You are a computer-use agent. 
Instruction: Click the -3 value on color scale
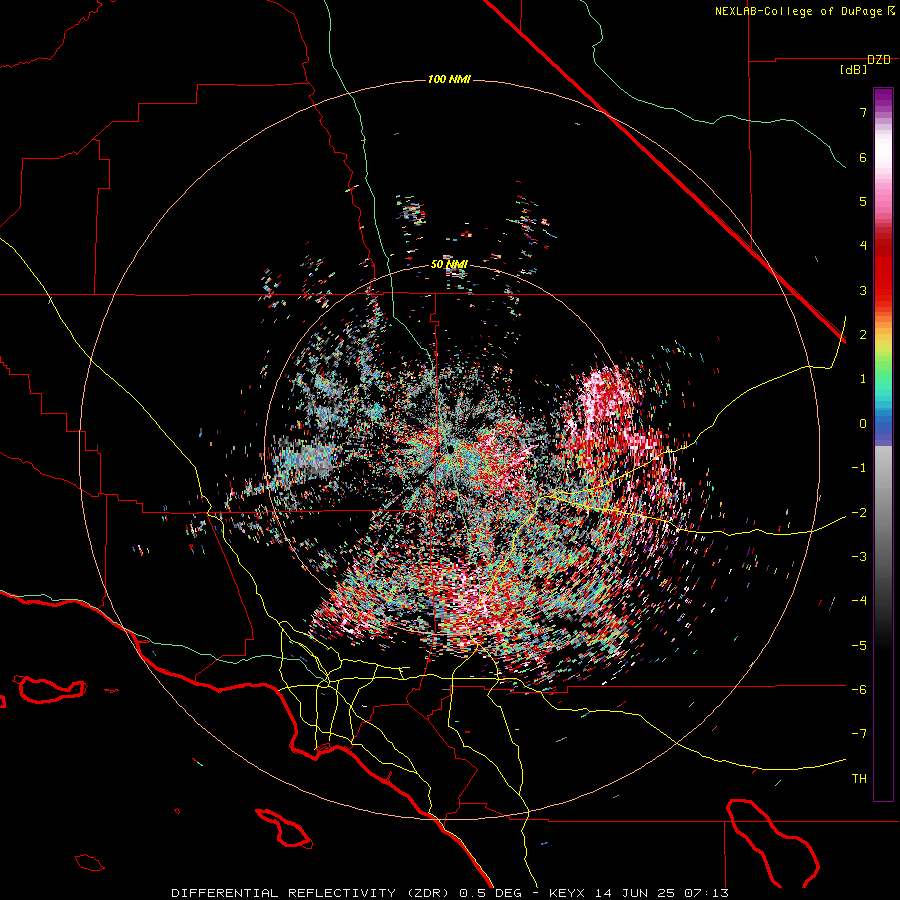tap(859, 557)
